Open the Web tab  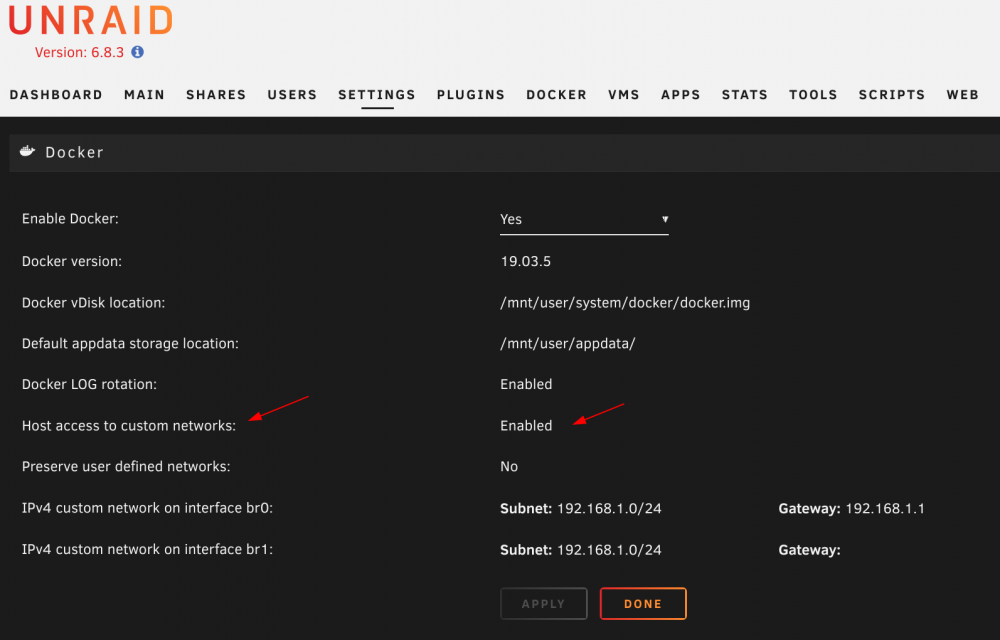click(x=962, y=95)
